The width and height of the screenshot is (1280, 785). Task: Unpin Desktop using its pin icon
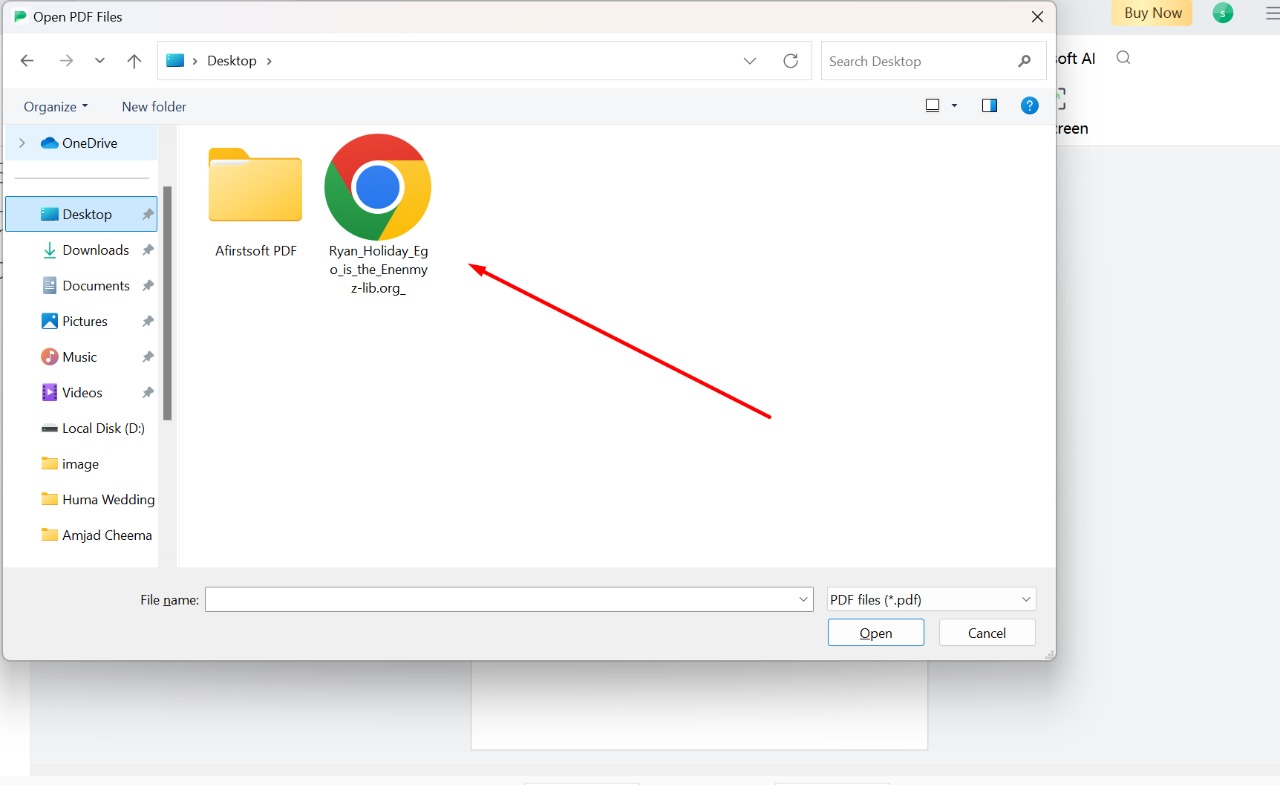[148, 214]
